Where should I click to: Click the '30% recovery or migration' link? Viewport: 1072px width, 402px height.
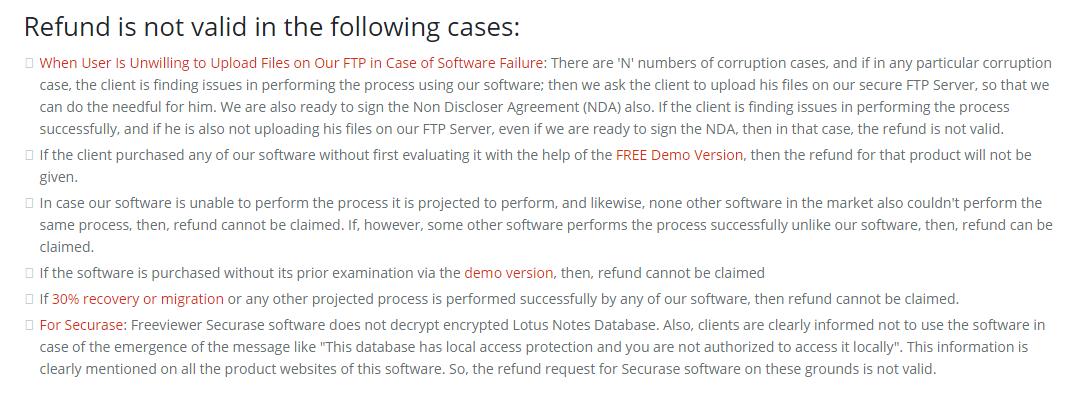pyautogui.click(x=137, y=299)
